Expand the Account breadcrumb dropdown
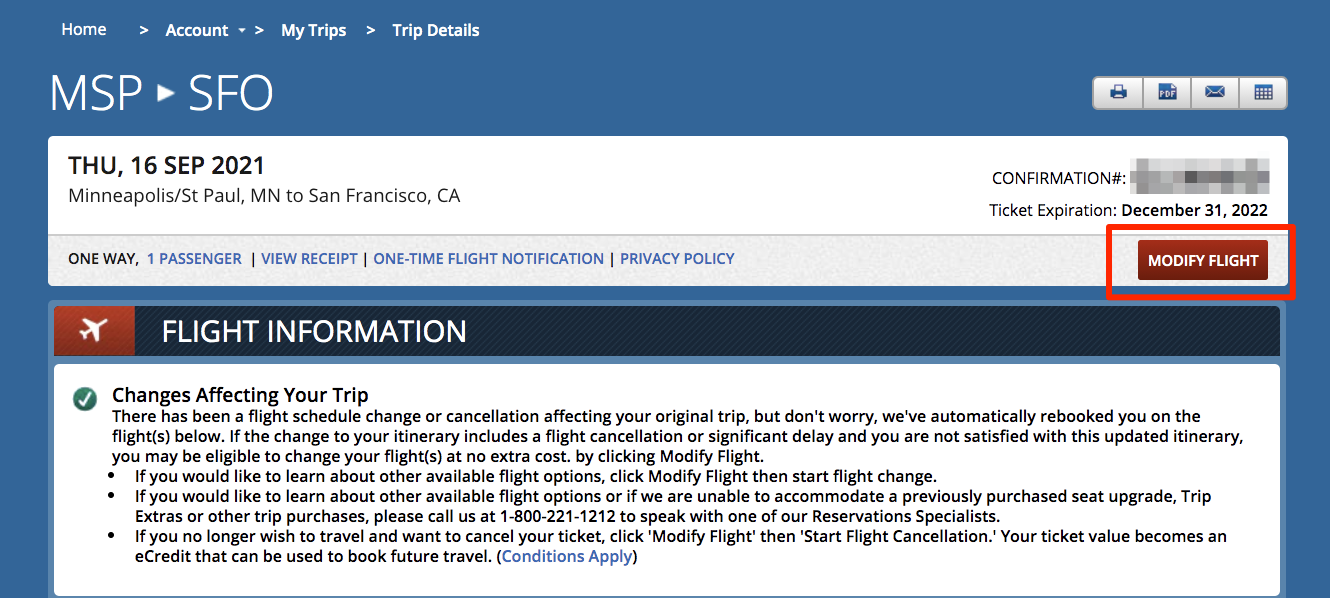Screen dimensions: 1330x598 [240, 30]
